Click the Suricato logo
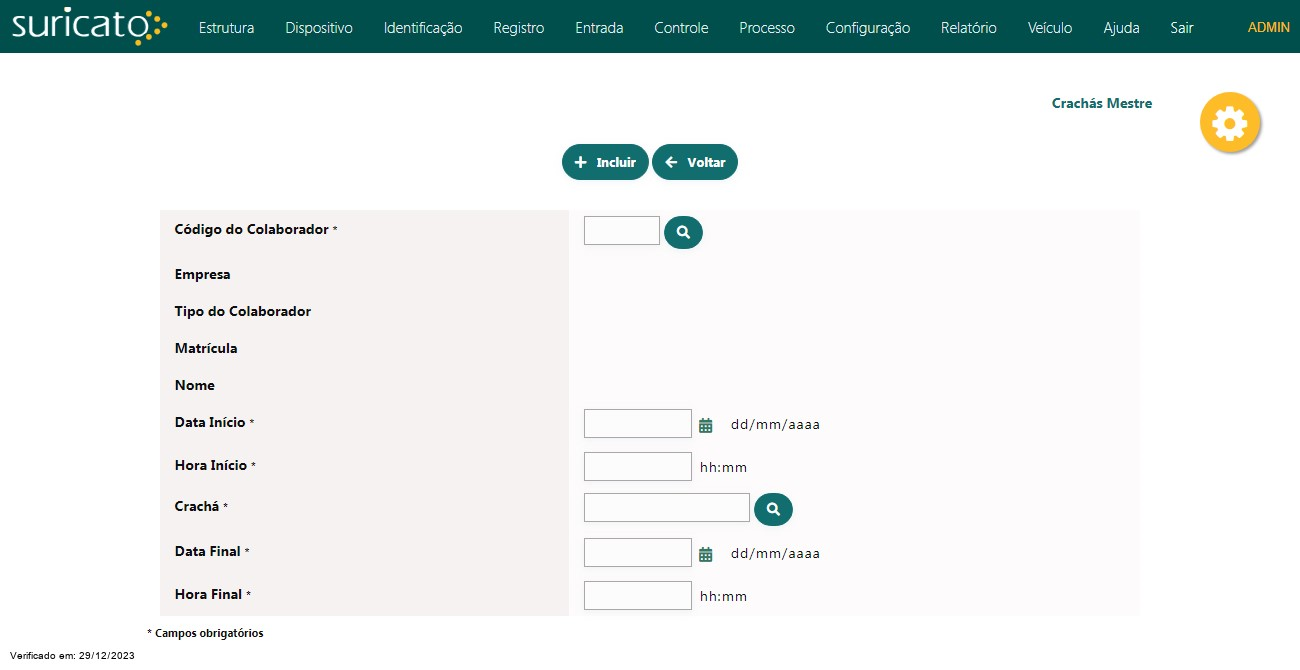 click(89, 27)
